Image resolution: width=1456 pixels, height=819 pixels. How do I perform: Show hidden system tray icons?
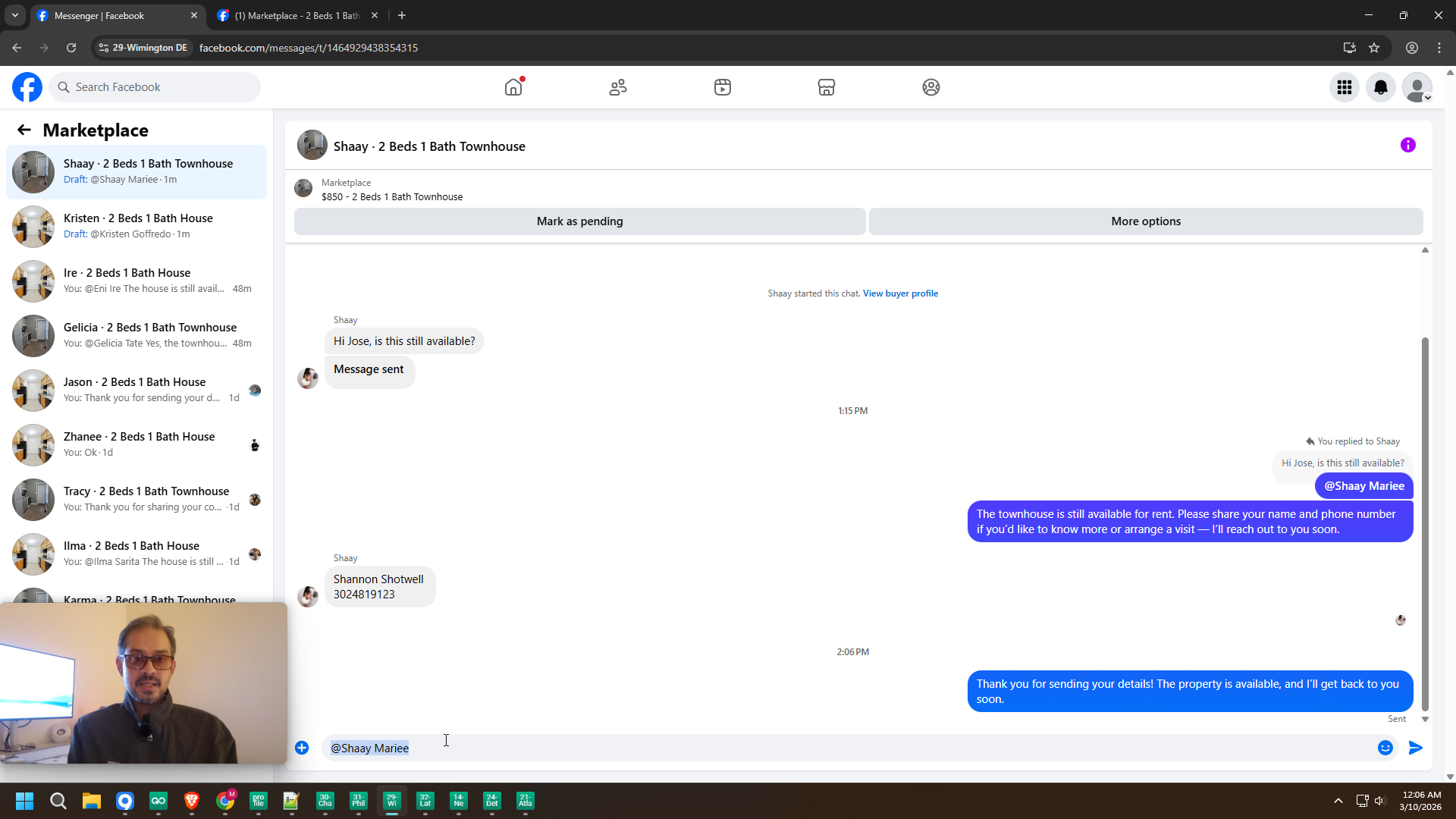1338,801
